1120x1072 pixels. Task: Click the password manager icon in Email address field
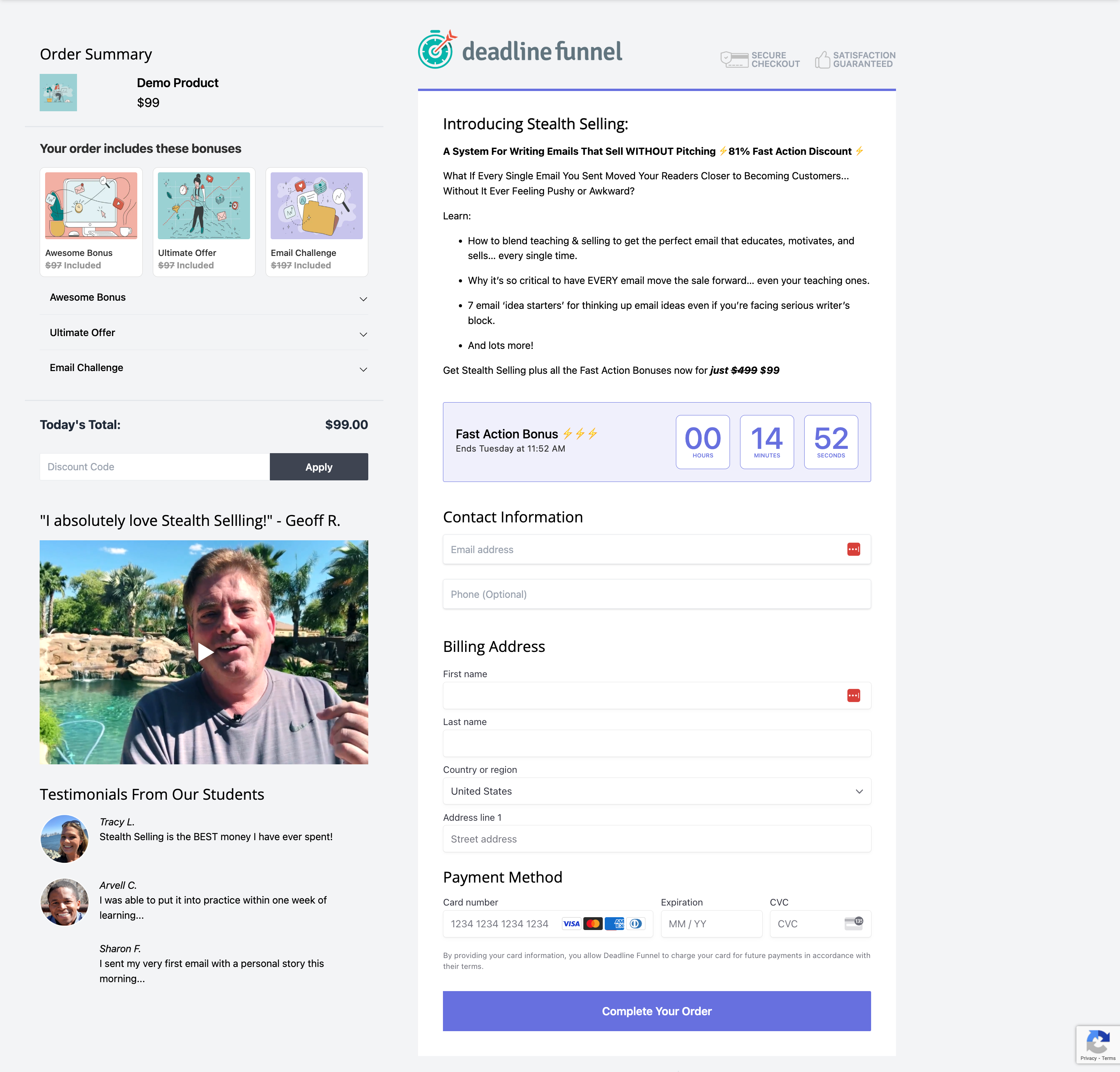point(853,549)
